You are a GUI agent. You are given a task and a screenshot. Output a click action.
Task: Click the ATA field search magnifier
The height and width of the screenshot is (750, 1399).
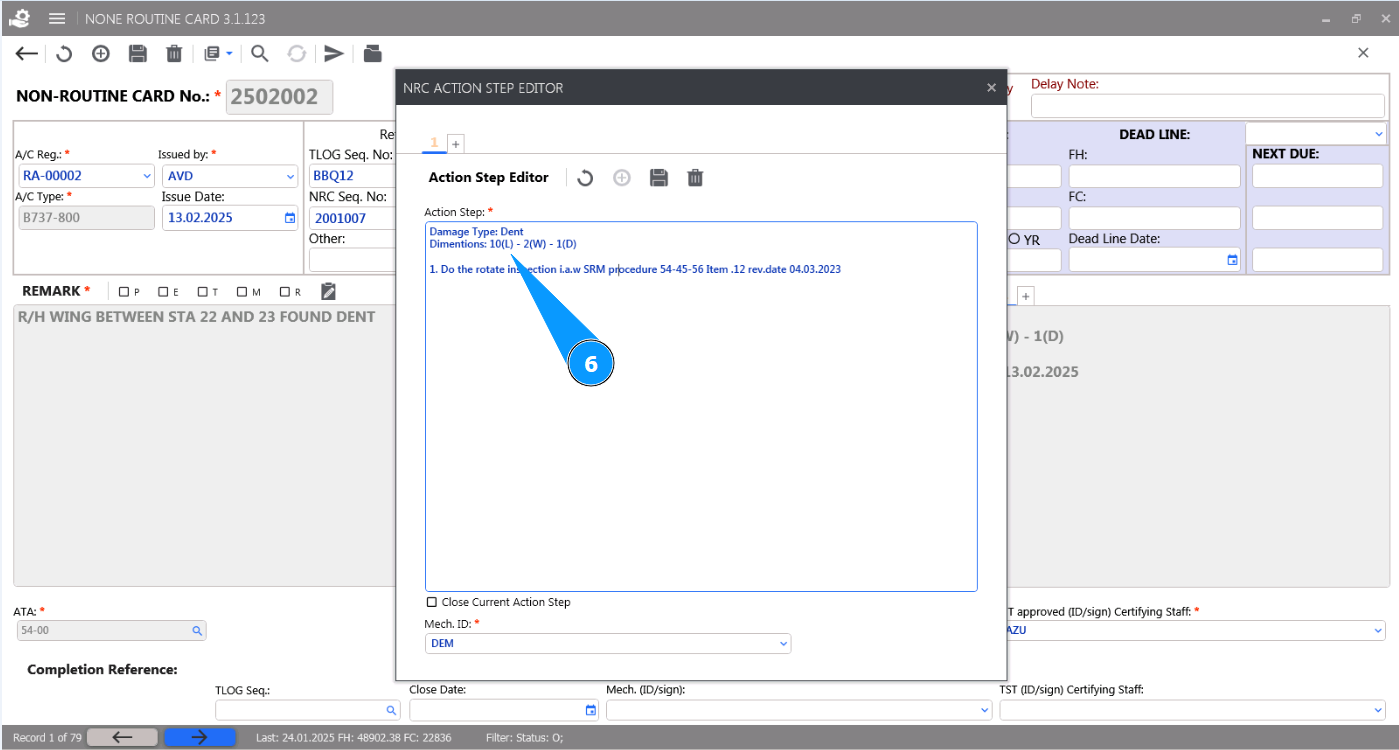197,631
